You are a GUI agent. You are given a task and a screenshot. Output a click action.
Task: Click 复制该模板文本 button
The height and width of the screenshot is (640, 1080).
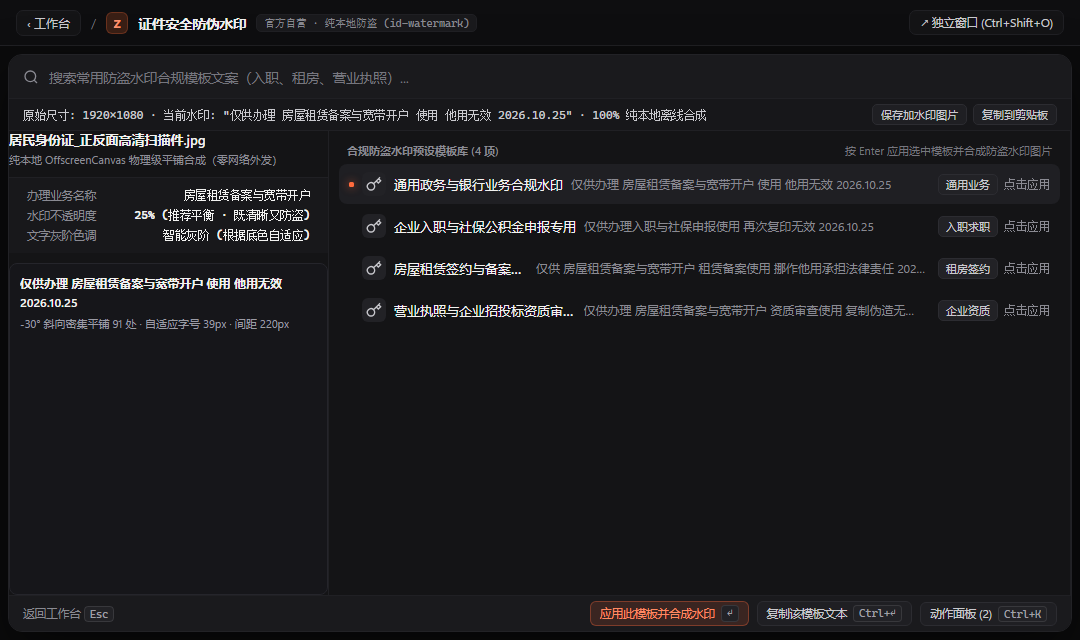click(x=834, y=614)
